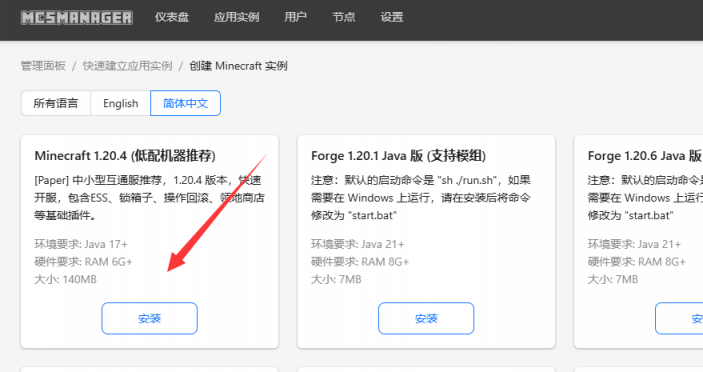703x372 pixels.
Task: Click the 环境要求: Java 21+ text of Forge 1.20.1
Action: click(358, 244)
